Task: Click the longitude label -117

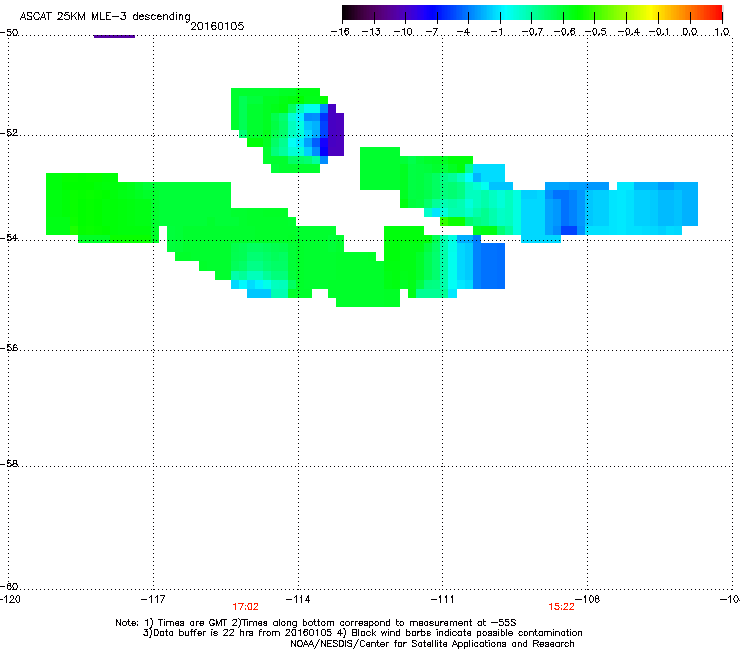Action: [x=153, y=599]
